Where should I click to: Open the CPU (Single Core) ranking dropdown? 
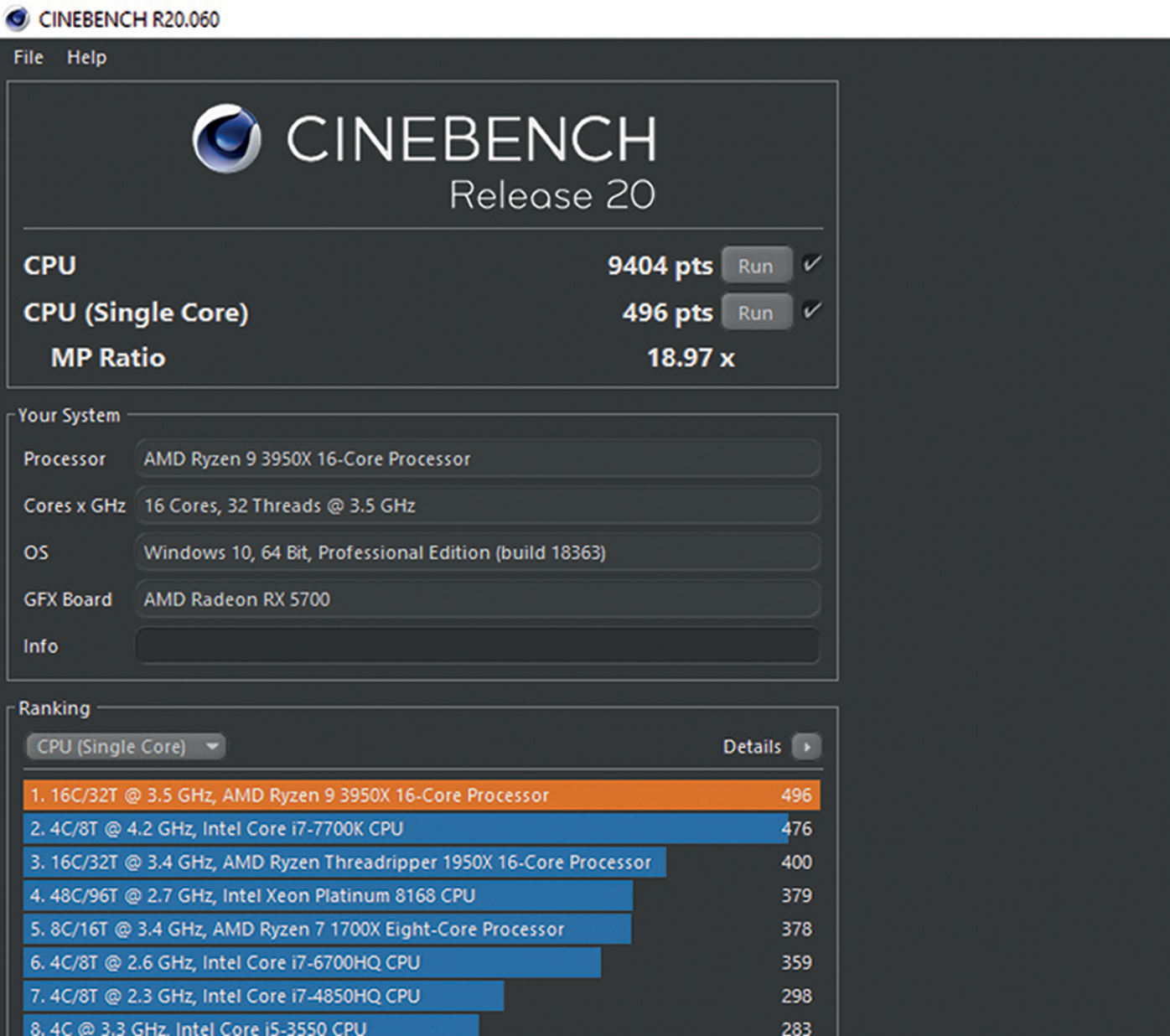[x=126, y=746]
